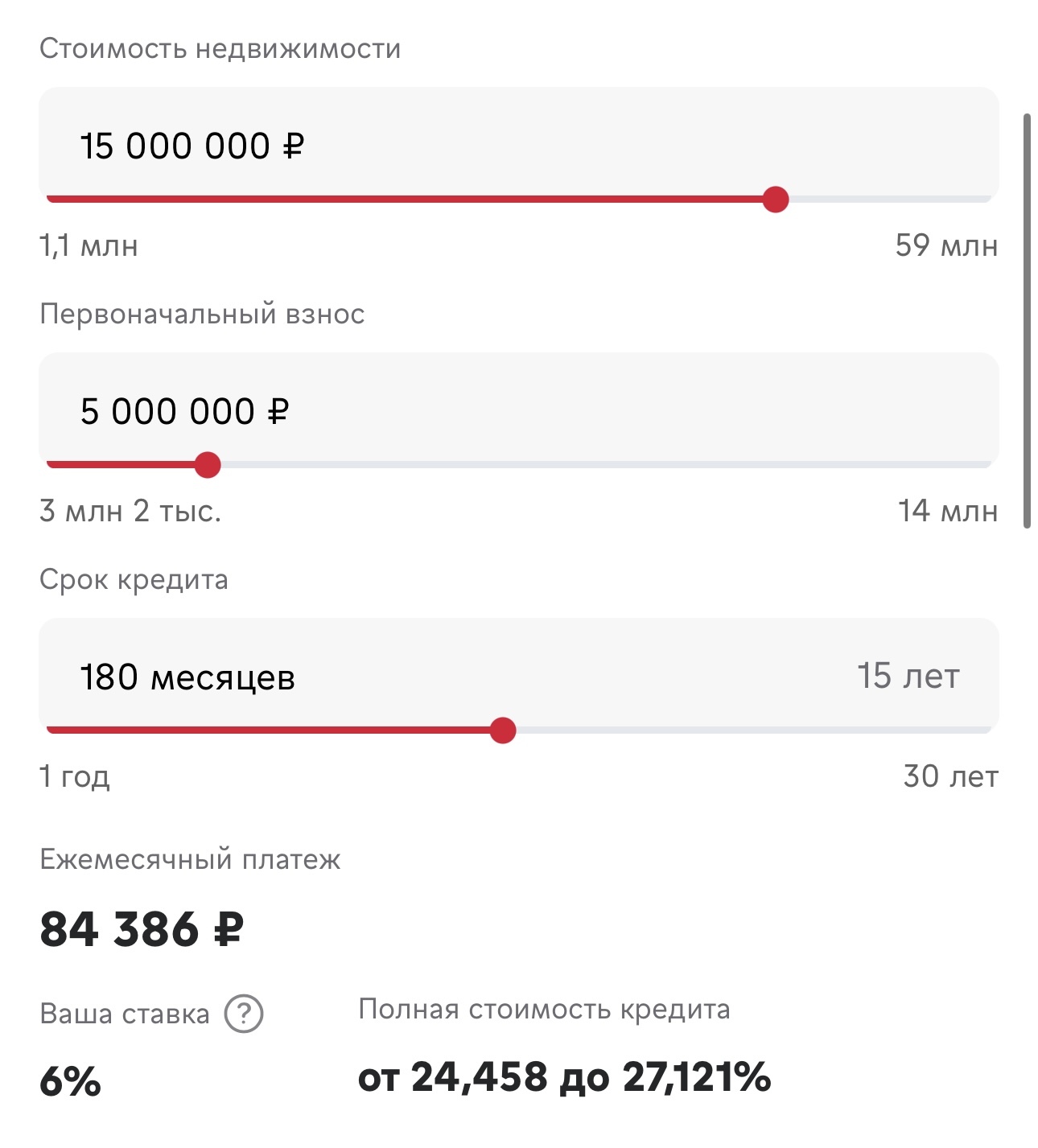This screenshot has height=1148, width=1038.
Task: Click the 1 год minimum term label
Action: pos(75,776)
